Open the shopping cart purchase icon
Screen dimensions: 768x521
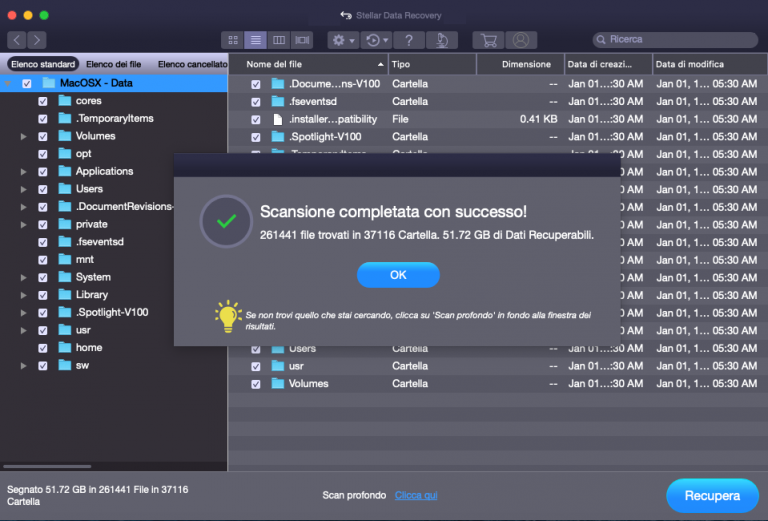tap(488, 40)
